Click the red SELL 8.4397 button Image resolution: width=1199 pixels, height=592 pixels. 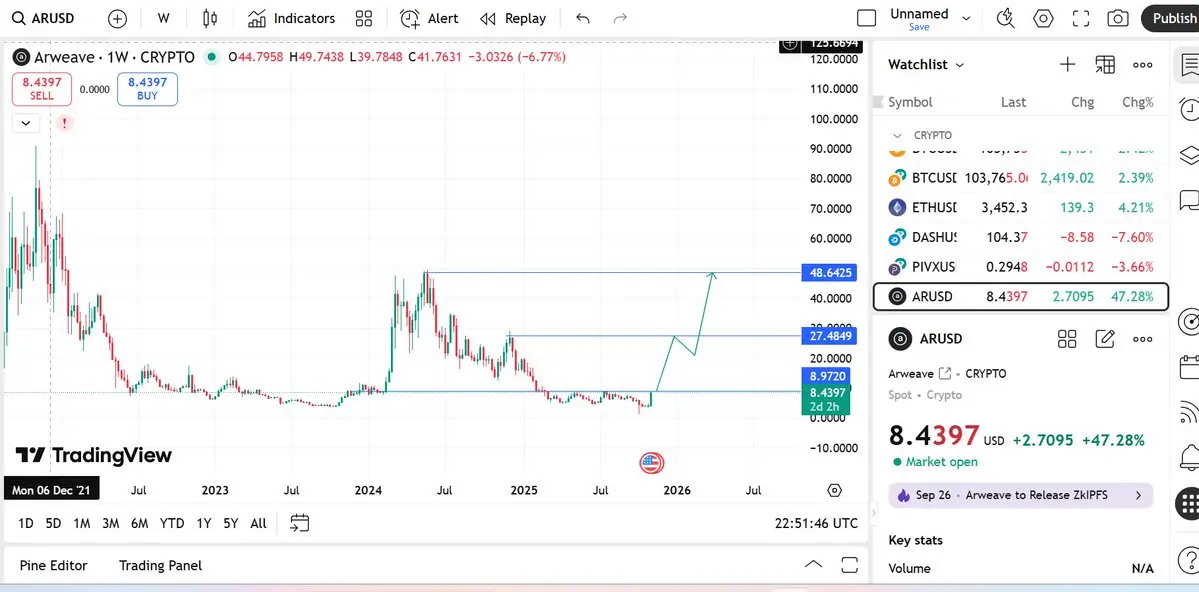(42, 89)
